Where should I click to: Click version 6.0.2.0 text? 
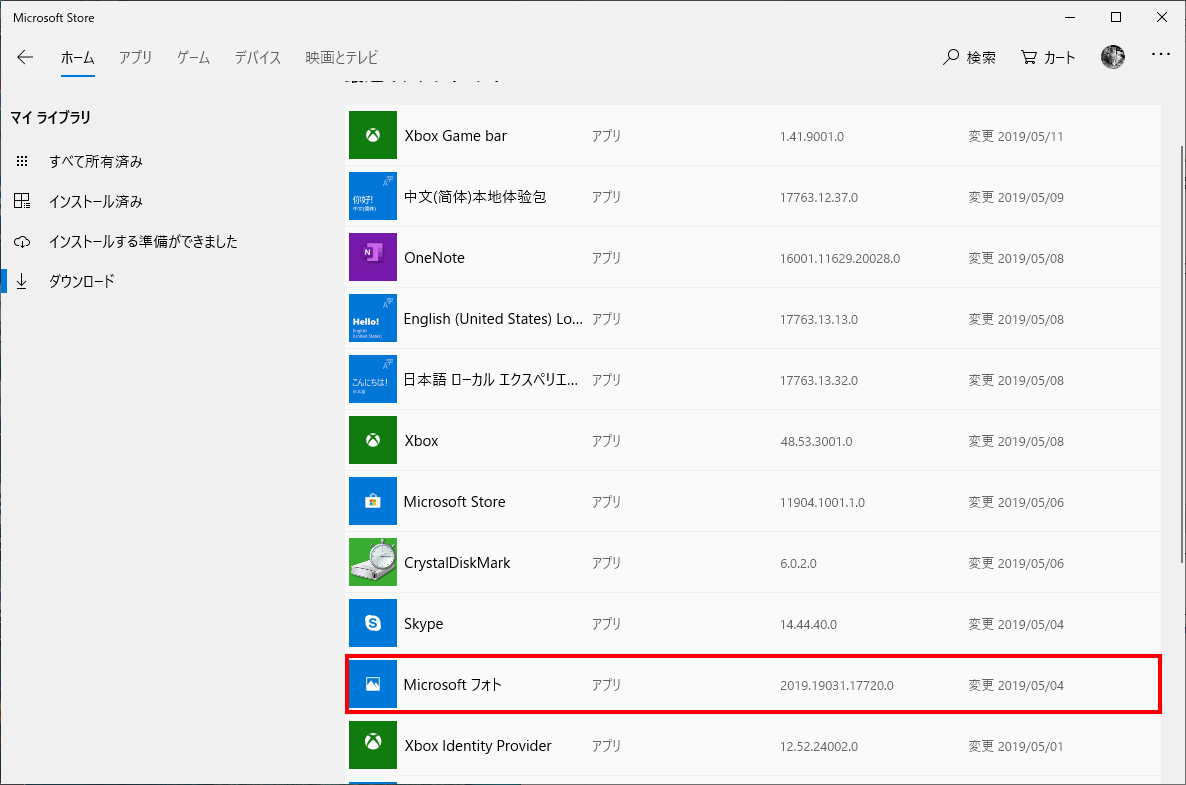point(798,563)
